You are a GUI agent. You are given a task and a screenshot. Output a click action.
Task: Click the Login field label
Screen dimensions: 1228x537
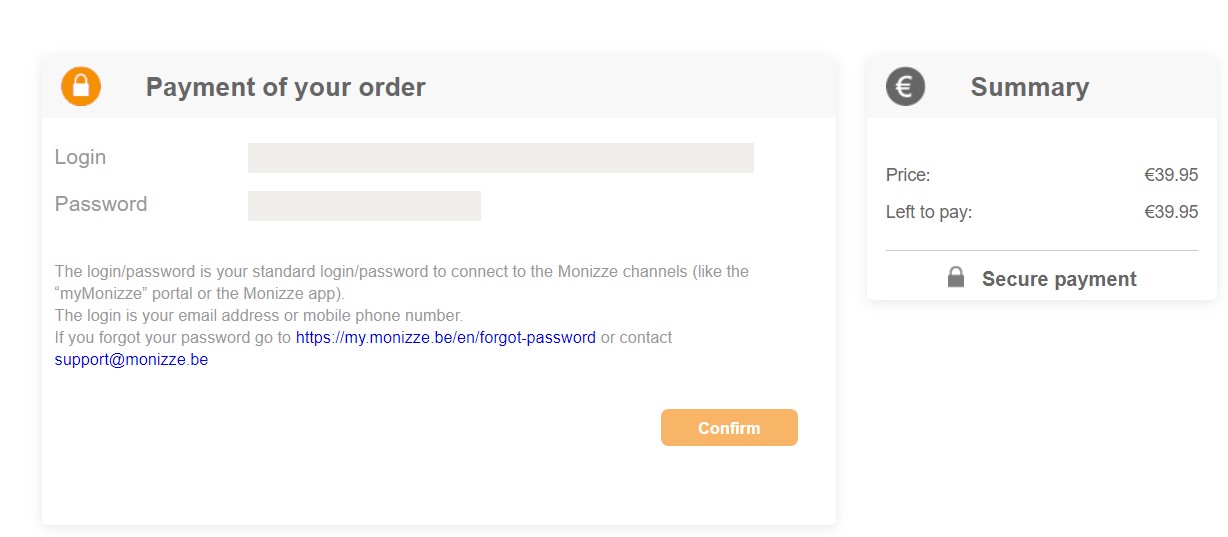point(80,157)
